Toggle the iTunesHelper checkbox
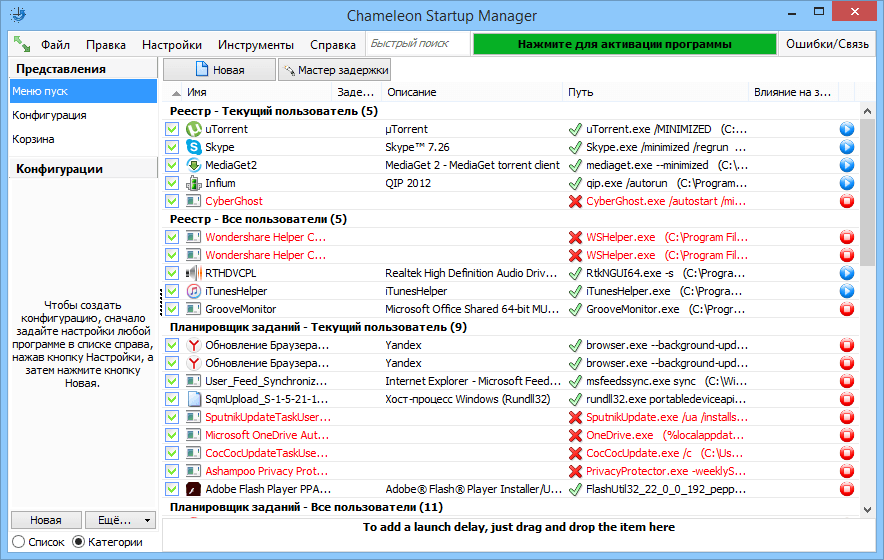The image size is (884, 560). [172, 292]
